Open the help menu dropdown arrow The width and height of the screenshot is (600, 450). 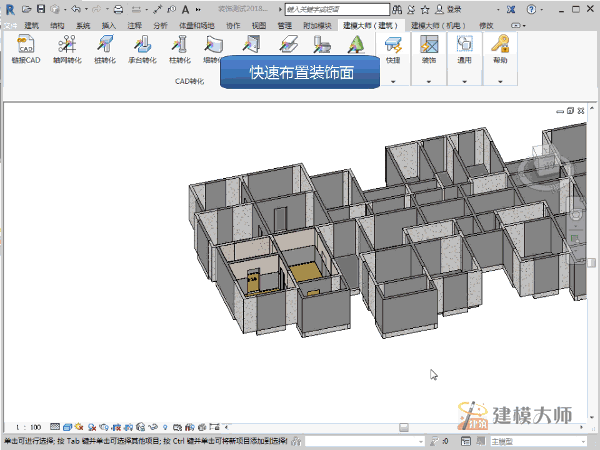coord(541,9)
